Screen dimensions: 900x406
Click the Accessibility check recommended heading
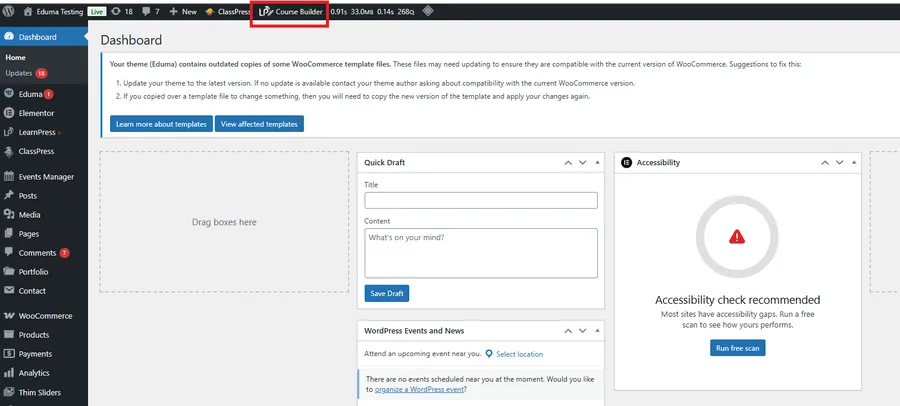click(737, 300)
